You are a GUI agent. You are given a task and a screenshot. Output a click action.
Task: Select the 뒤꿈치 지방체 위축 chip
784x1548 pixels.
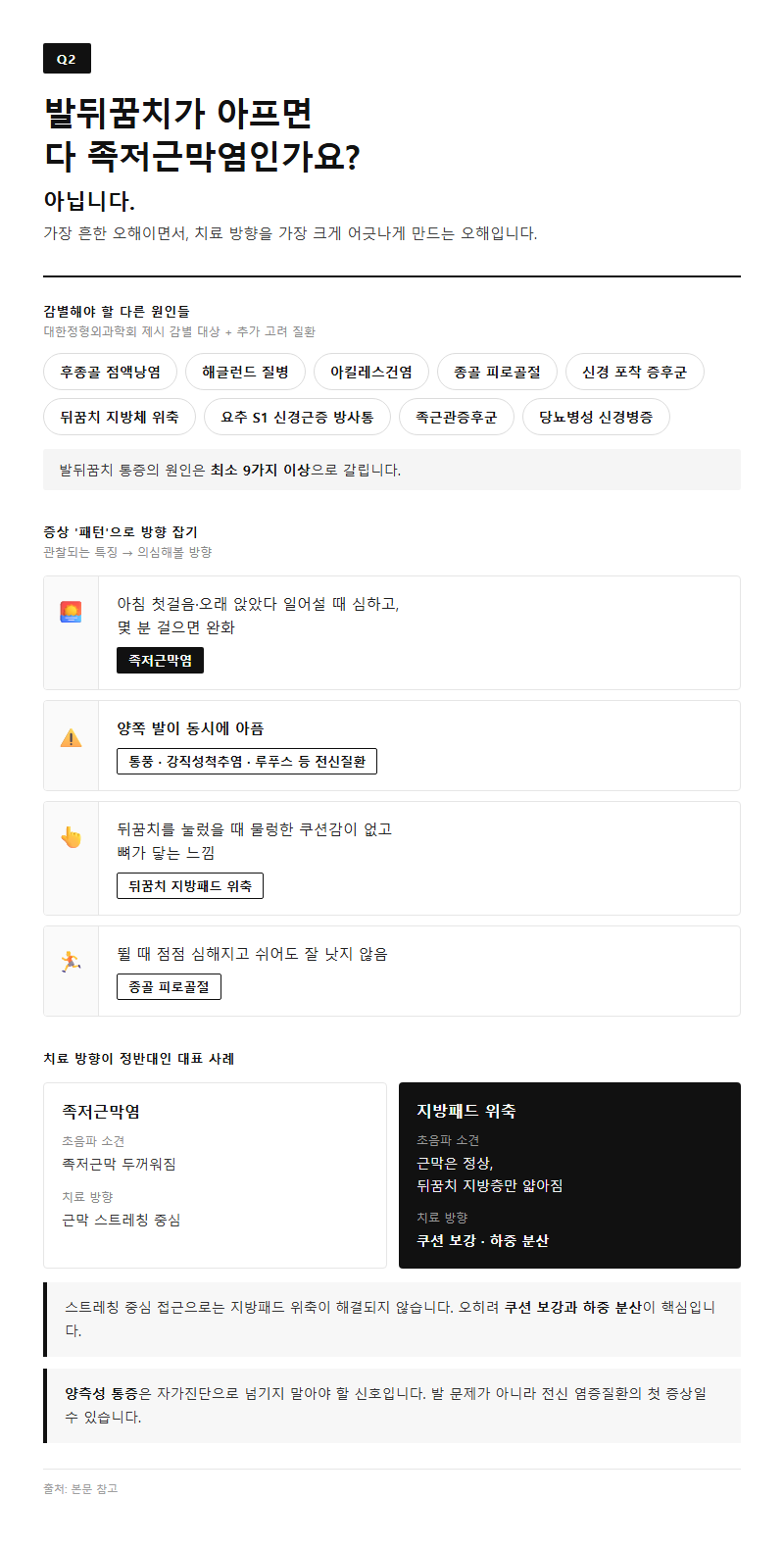coord(120,417)
